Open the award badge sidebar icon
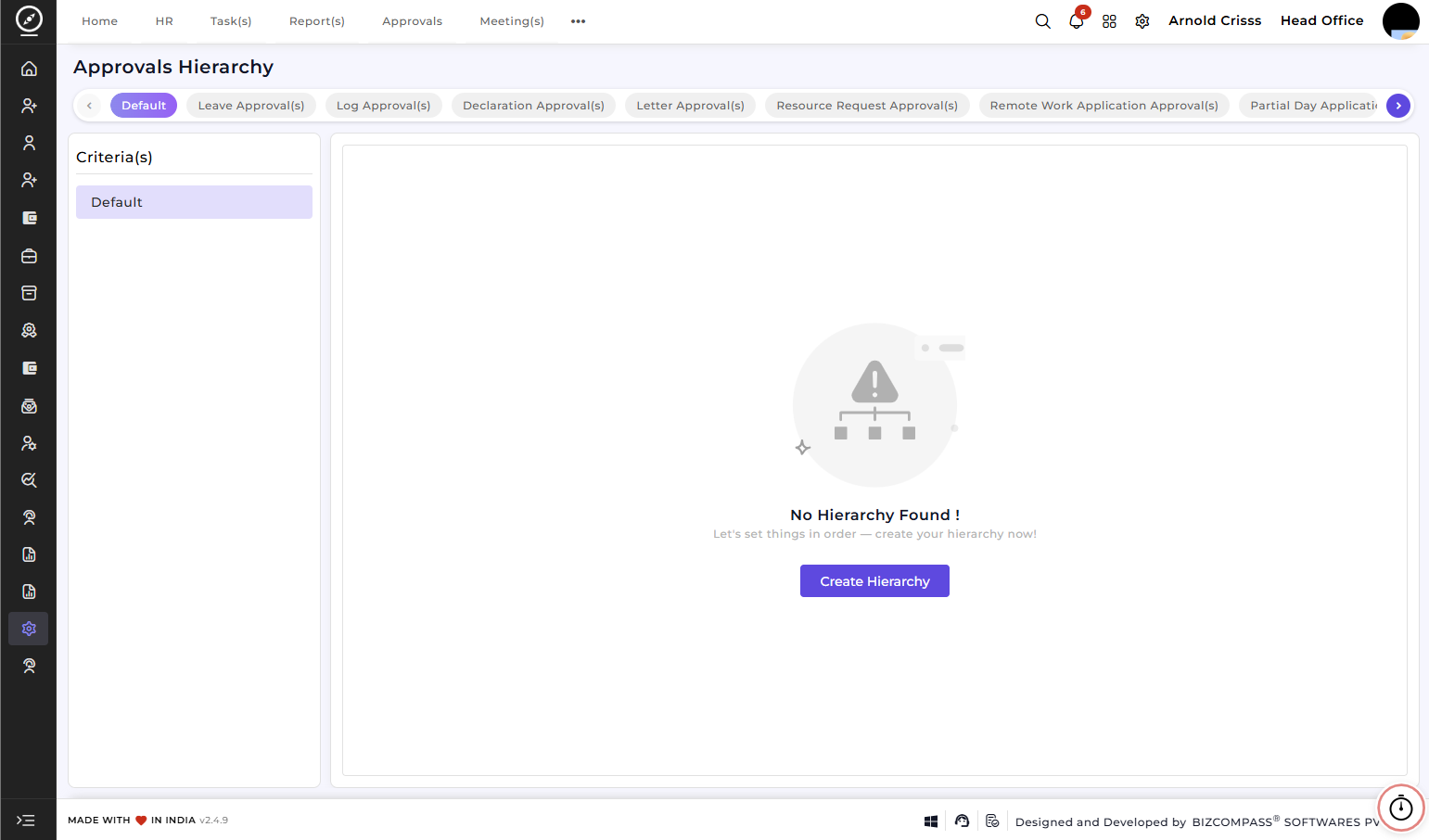This screenshot has height=840, width=1429. tap(29, 330)
